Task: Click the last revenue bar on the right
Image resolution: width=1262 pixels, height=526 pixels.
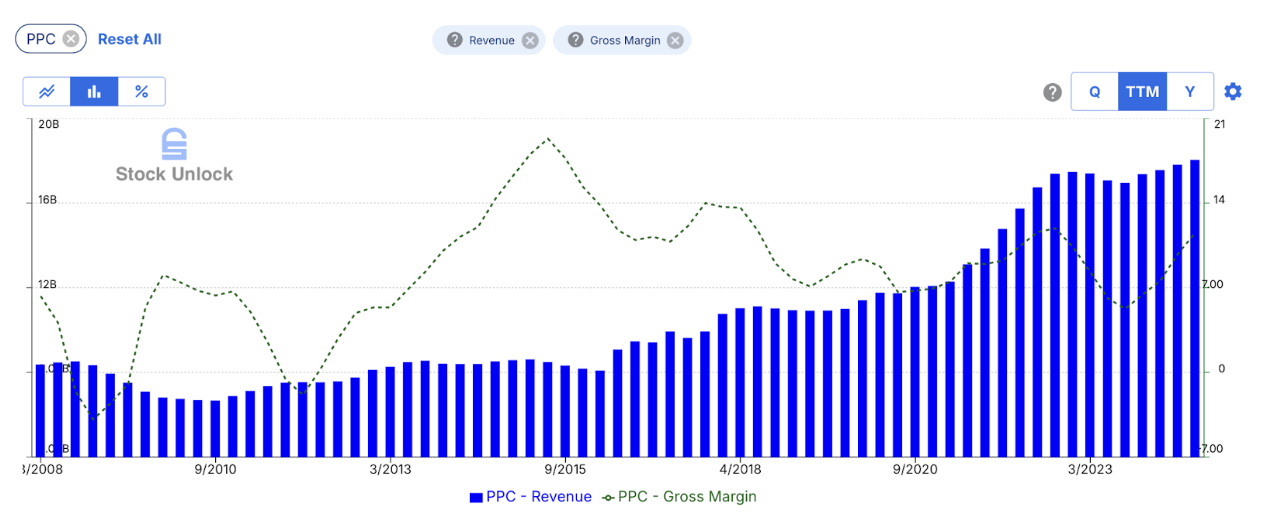Action: (1195, 307)
